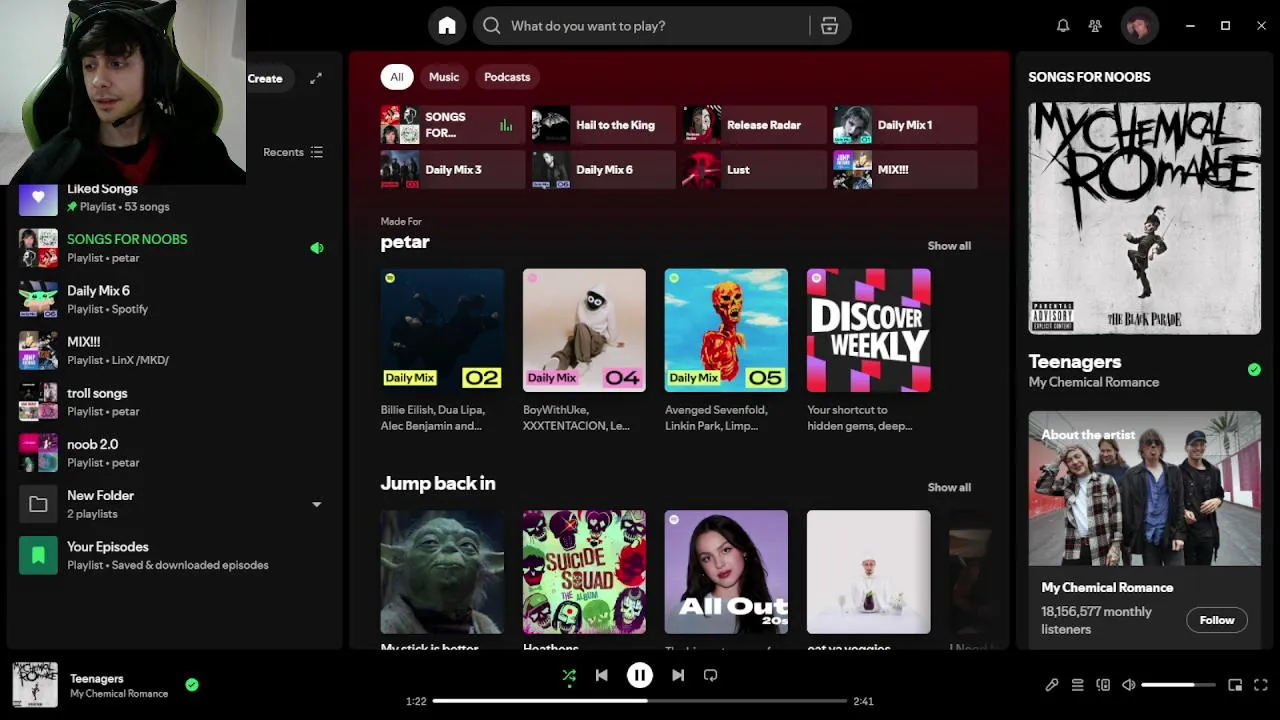Toggle the saved check in Now Playing panel
The image size is (1280, 720).
pos(1254,370)
